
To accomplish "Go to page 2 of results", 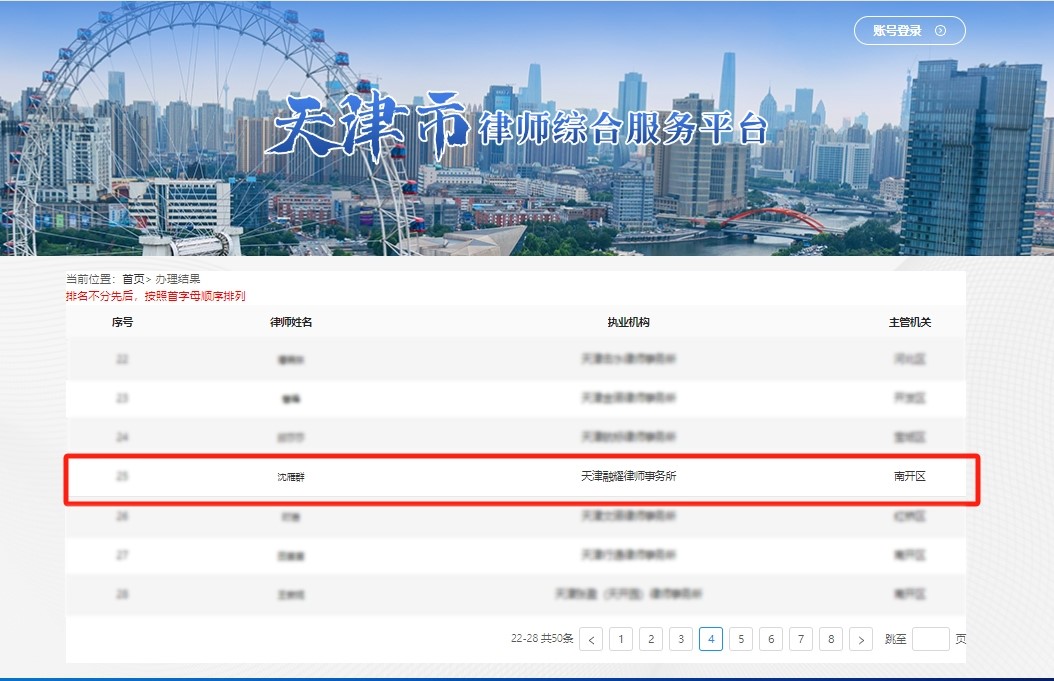I will click(652, 638).
